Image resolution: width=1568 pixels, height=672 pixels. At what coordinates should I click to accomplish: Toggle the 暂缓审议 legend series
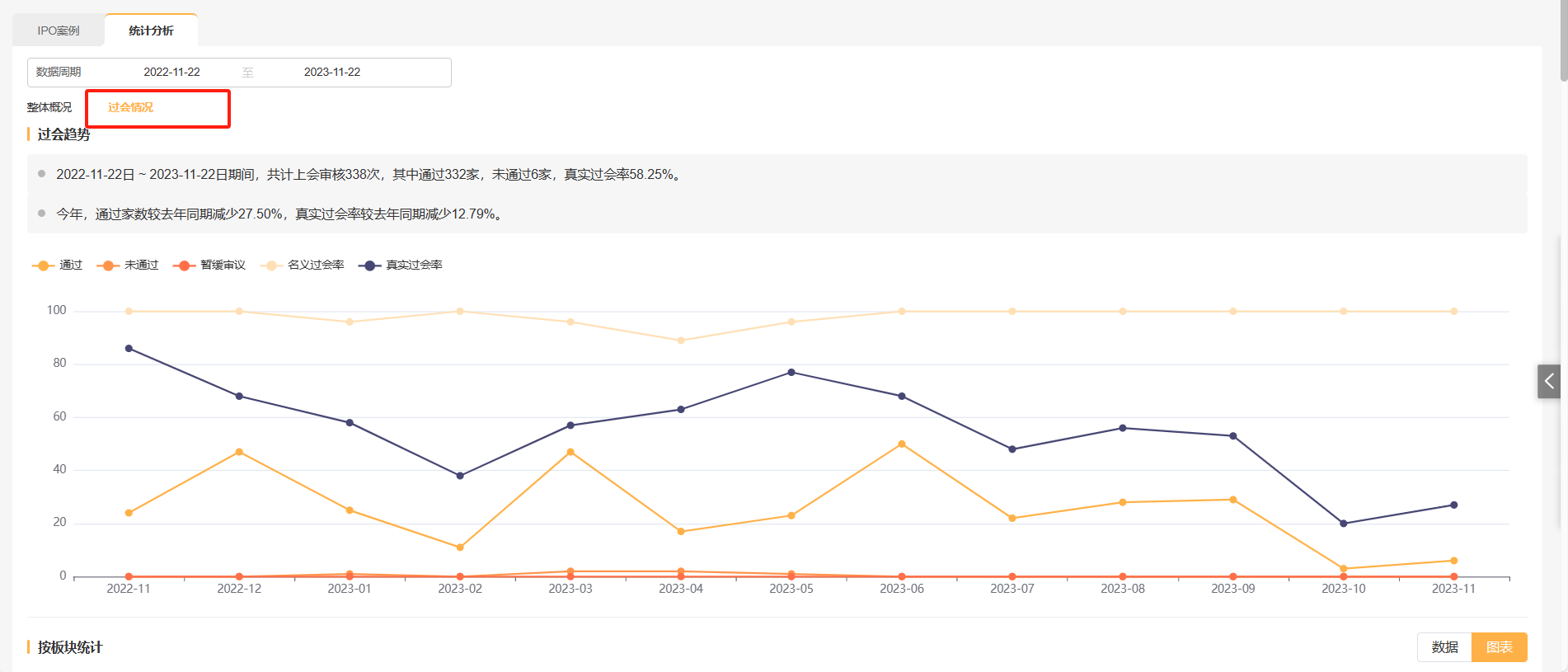pos(209,265)
